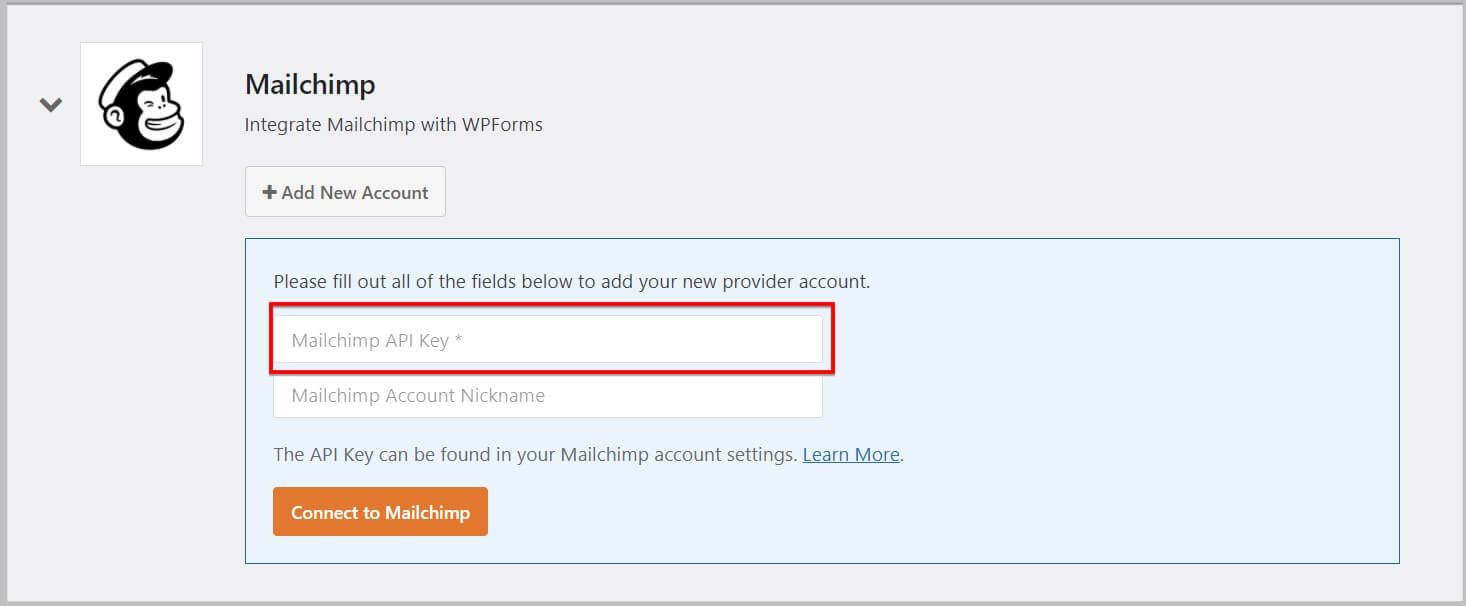Screen dimensions: 1466x606
Task: Click the Integrate Mailchimp with WPForms subtitle
Action: [393, 124]
